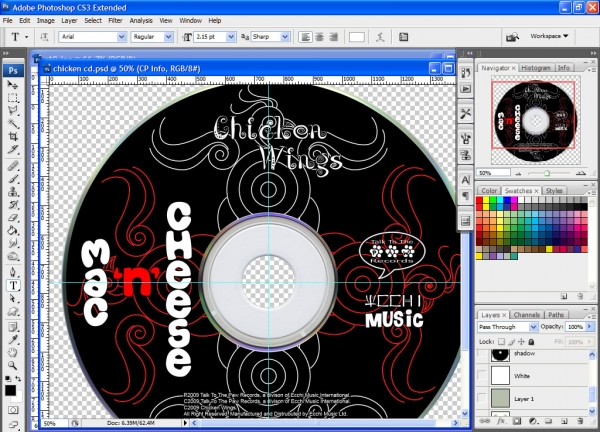The width and height of the screenshot is (600, 432).
Task: Select the Slice tool
Action: [13, 149]
